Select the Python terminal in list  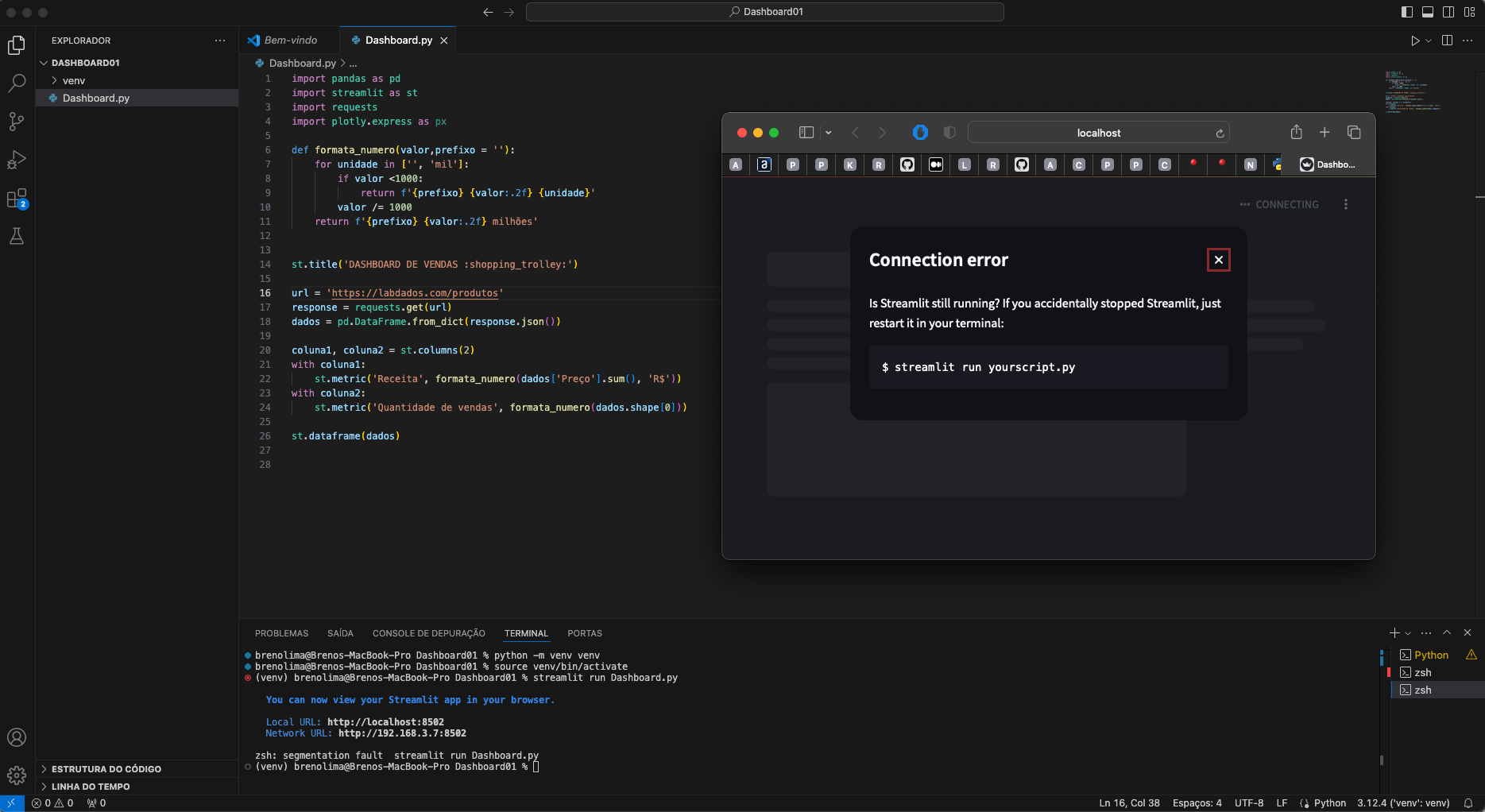1431,655
